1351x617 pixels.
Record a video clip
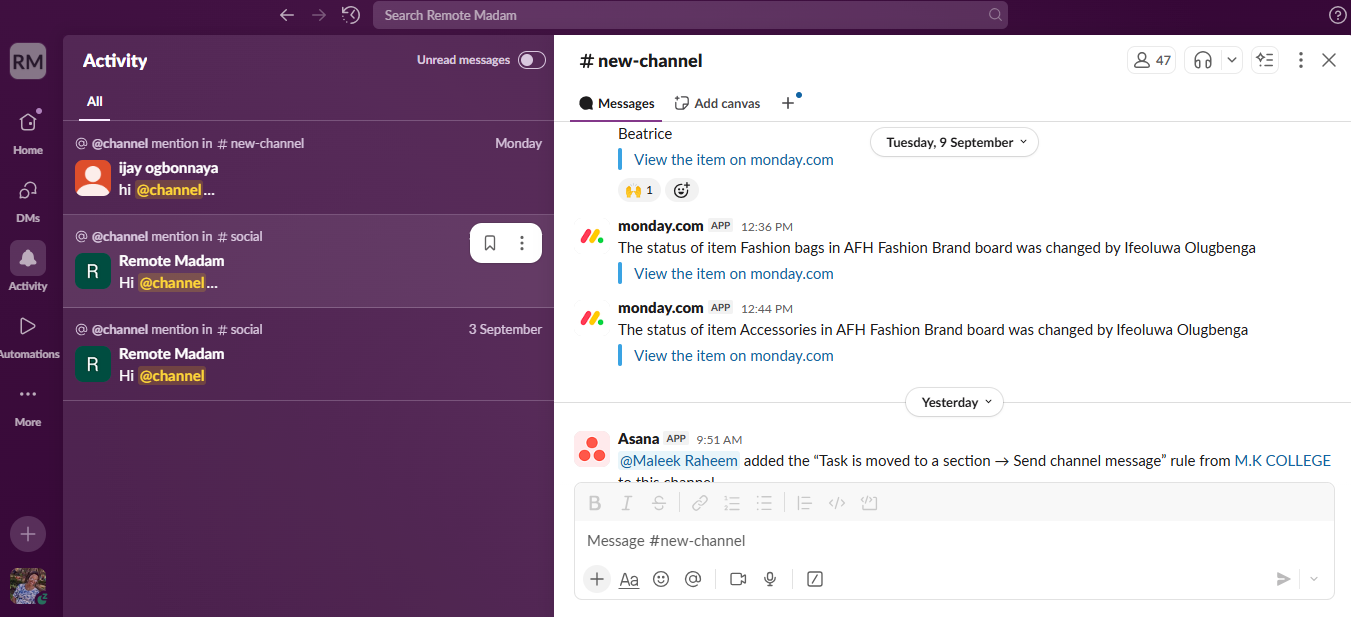click(x=738, y=579)
